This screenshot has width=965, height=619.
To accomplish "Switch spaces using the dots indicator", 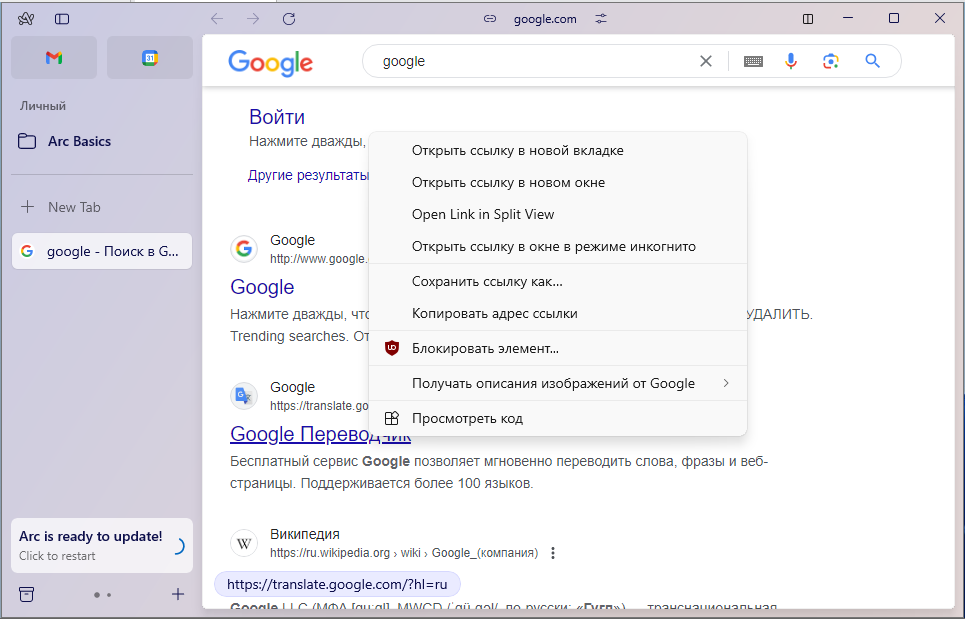I will click(x=102, y=595).
